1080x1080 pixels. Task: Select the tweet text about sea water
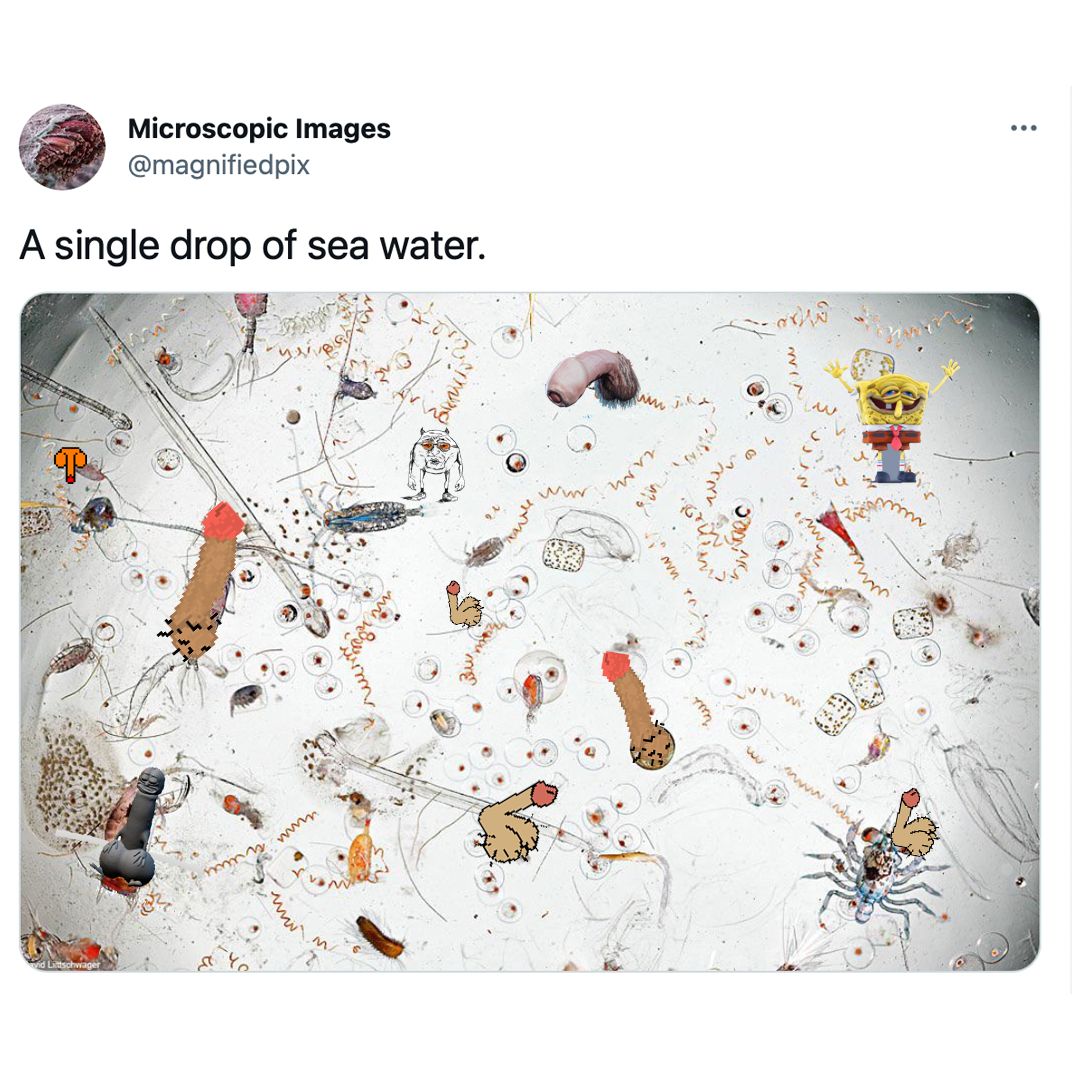[x=252, y=245]
